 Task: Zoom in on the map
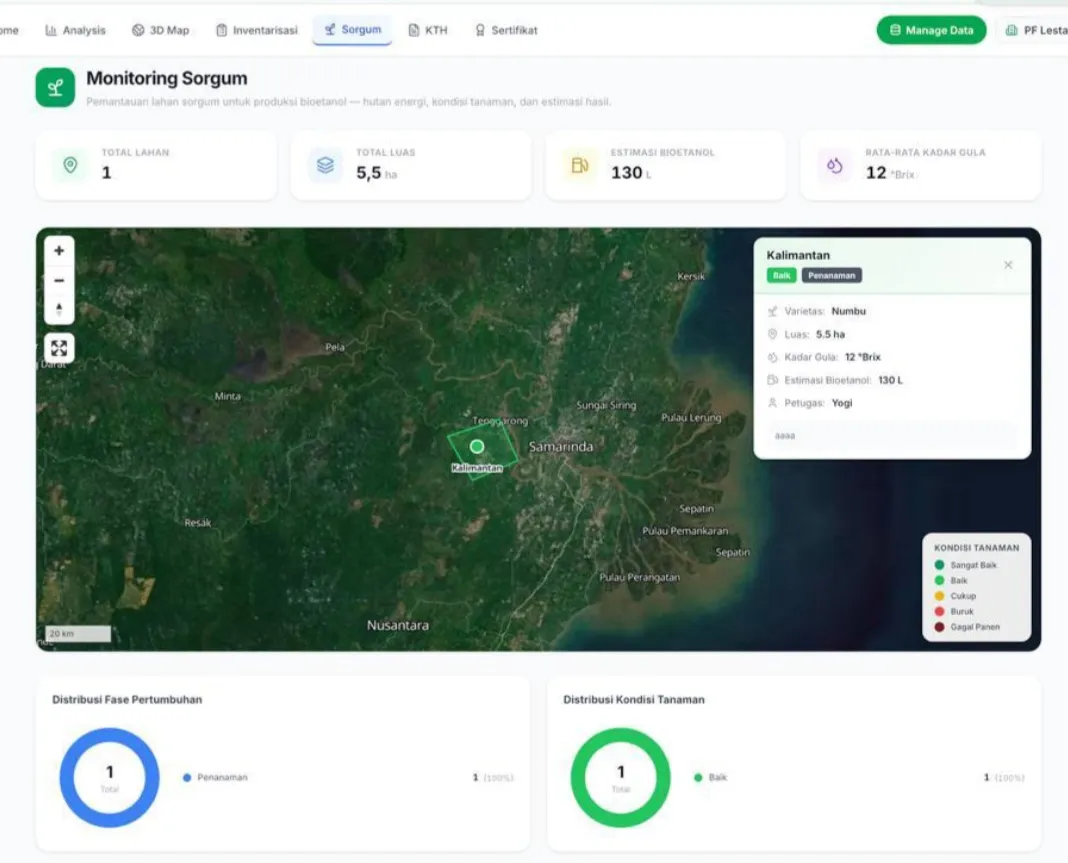[59, 251]
